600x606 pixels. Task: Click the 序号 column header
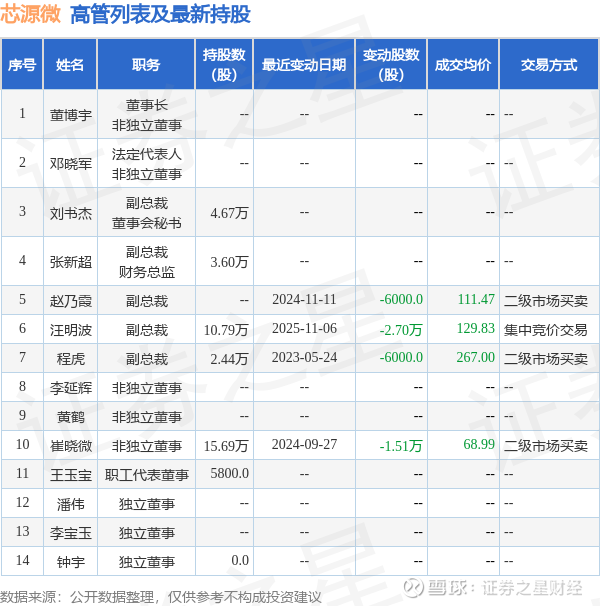click(22, 65)
